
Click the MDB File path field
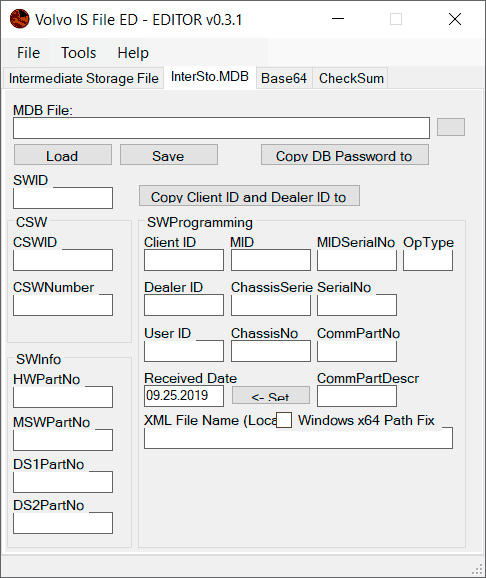click(222, 128)
